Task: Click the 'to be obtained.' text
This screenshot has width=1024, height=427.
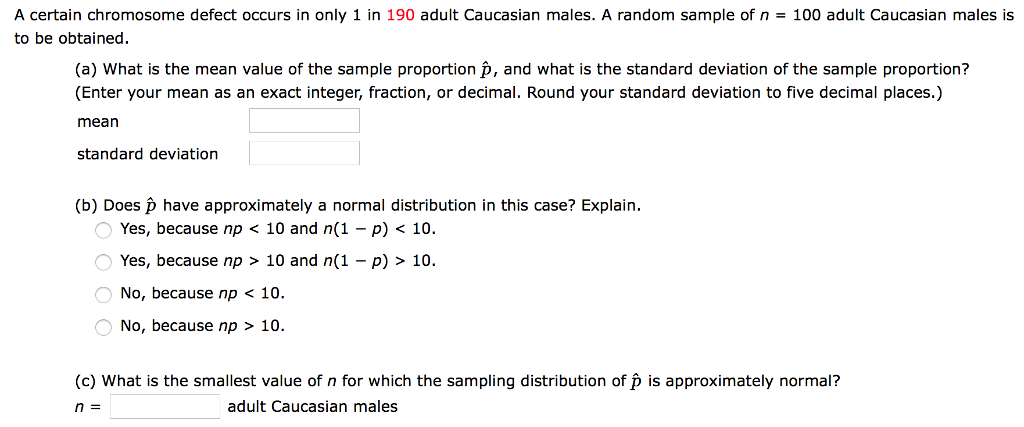Action: [x=71, y=38]
